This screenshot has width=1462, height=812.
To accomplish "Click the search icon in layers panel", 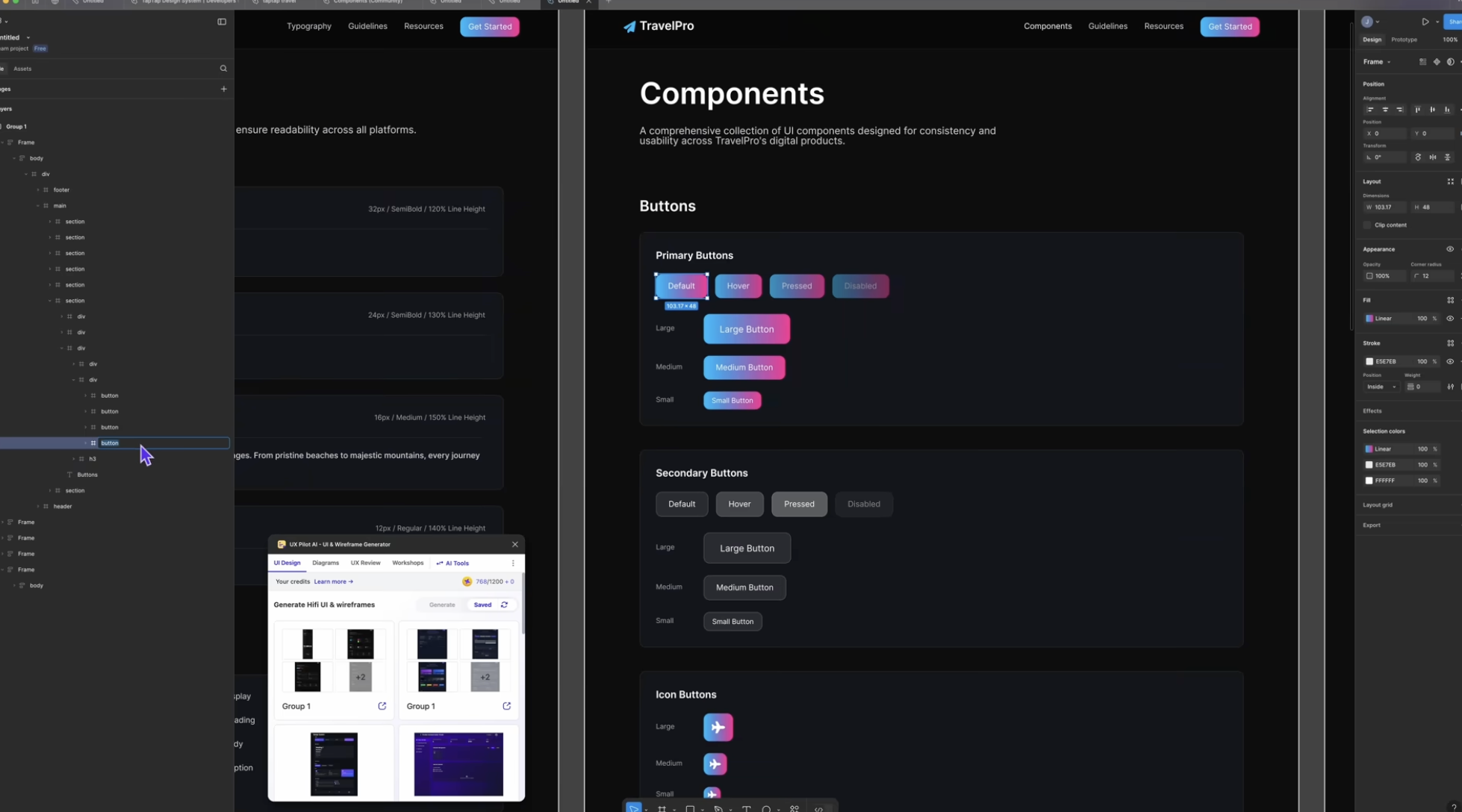I will point(223,69).
